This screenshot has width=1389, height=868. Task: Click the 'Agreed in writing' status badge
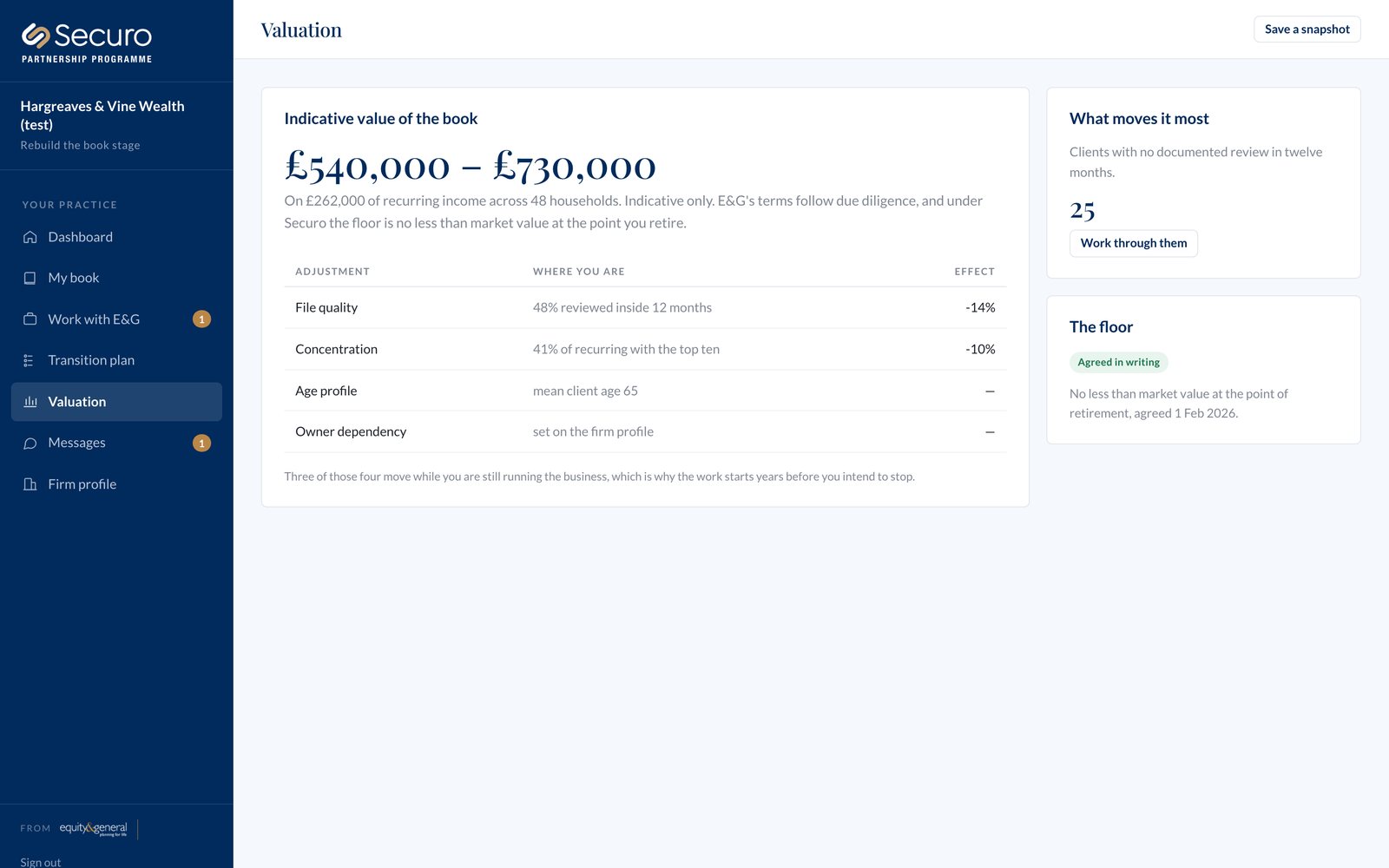coord(1118,362)
